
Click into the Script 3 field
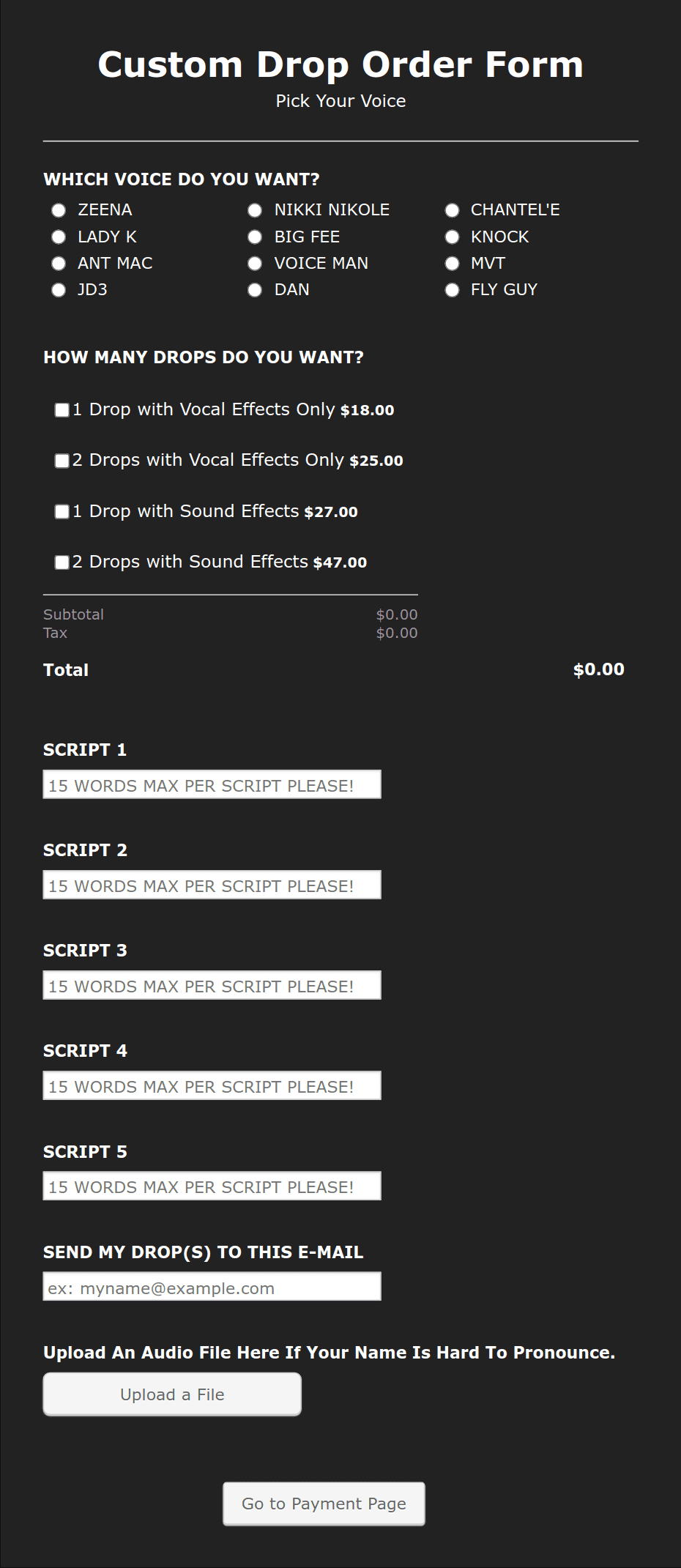[x=212, y=986]
